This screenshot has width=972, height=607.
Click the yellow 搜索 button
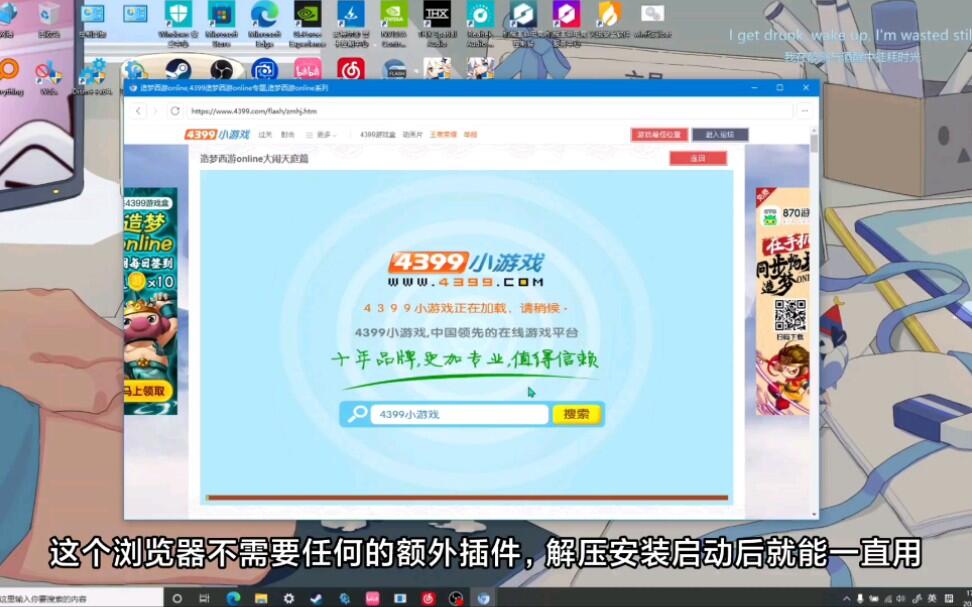coord(576,414)
